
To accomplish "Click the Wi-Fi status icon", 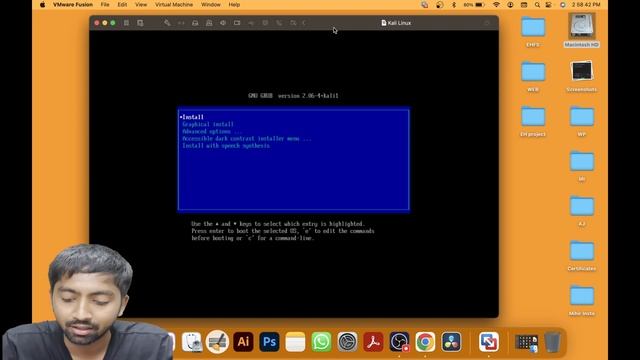I will coord(496,5).
